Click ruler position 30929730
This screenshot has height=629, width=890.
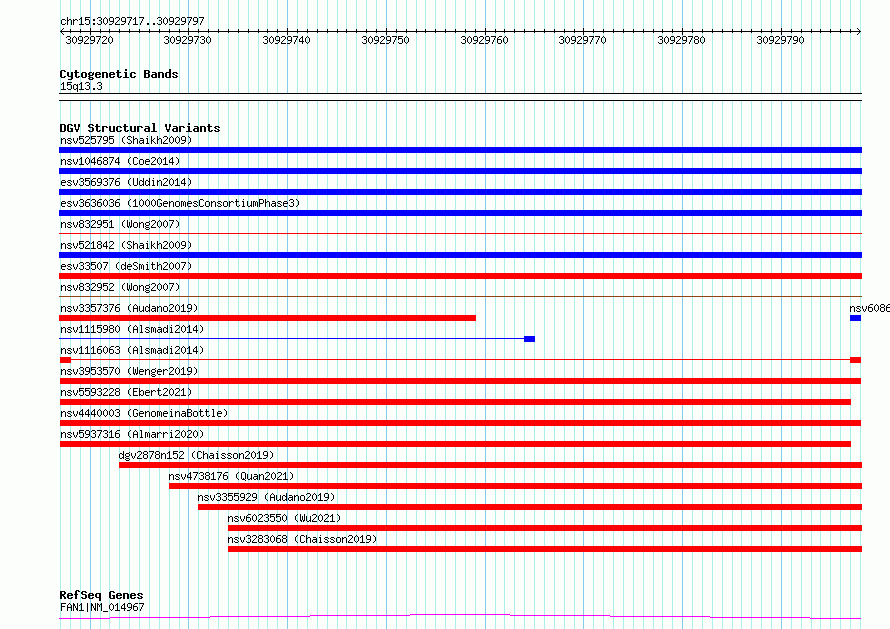187,40
